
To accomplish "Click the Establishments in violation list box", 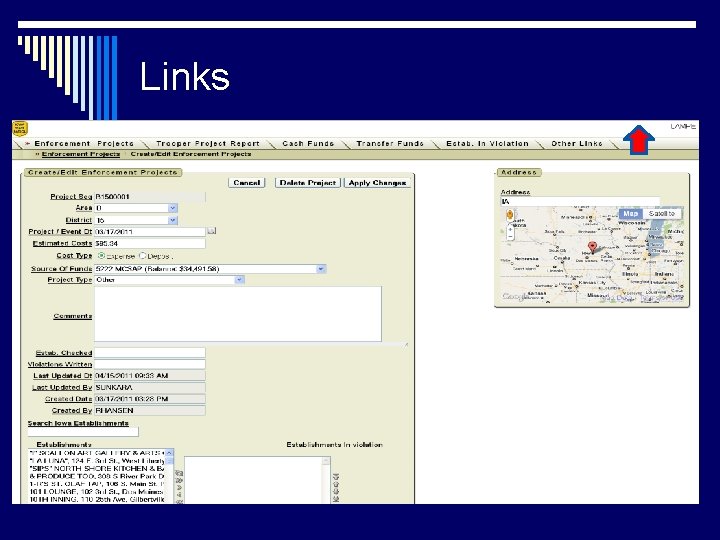I will (257, 480).
